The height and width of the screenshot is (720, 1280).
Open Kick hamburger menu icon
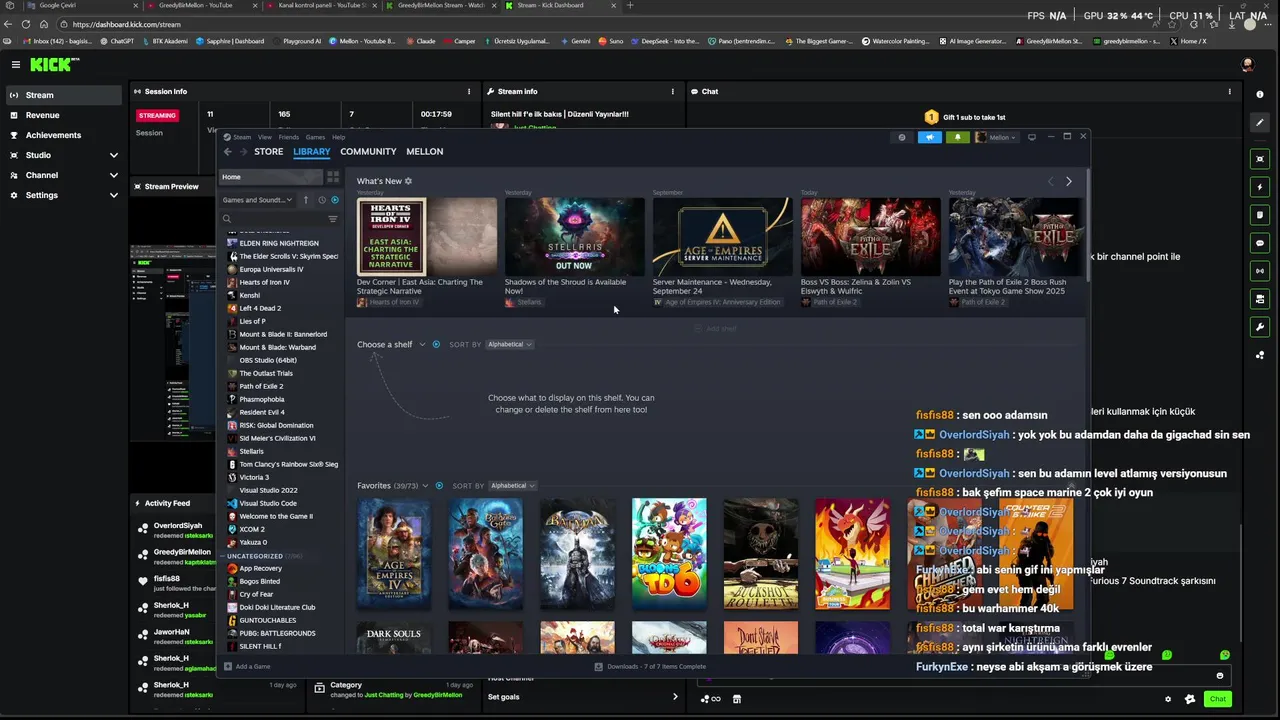coord(15,65)
